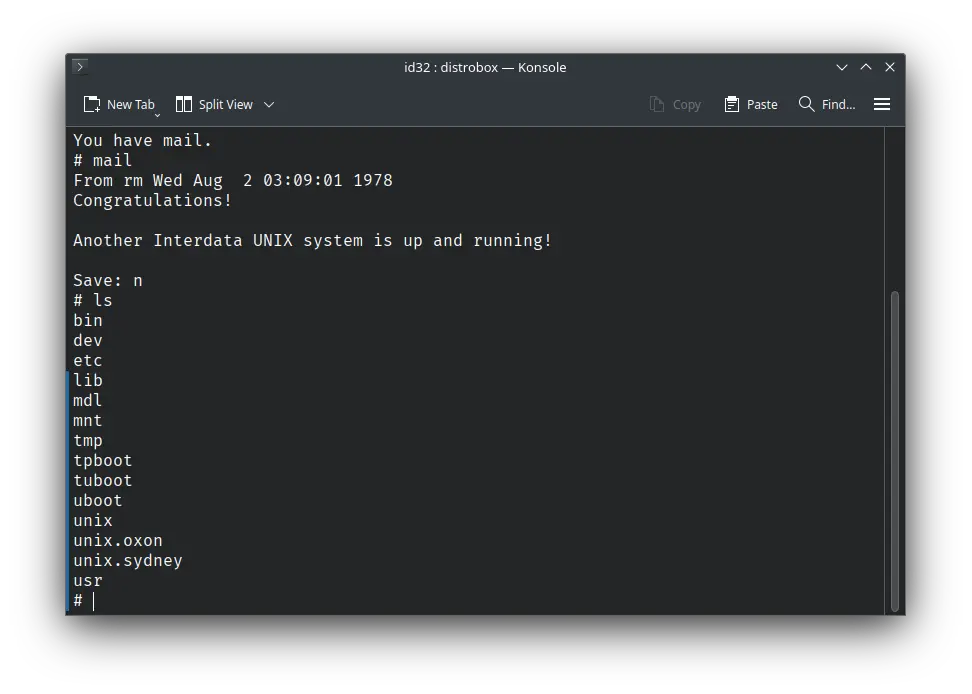Split the terminal view
Viewport: 972px width, 694px height.
(213, 104)
